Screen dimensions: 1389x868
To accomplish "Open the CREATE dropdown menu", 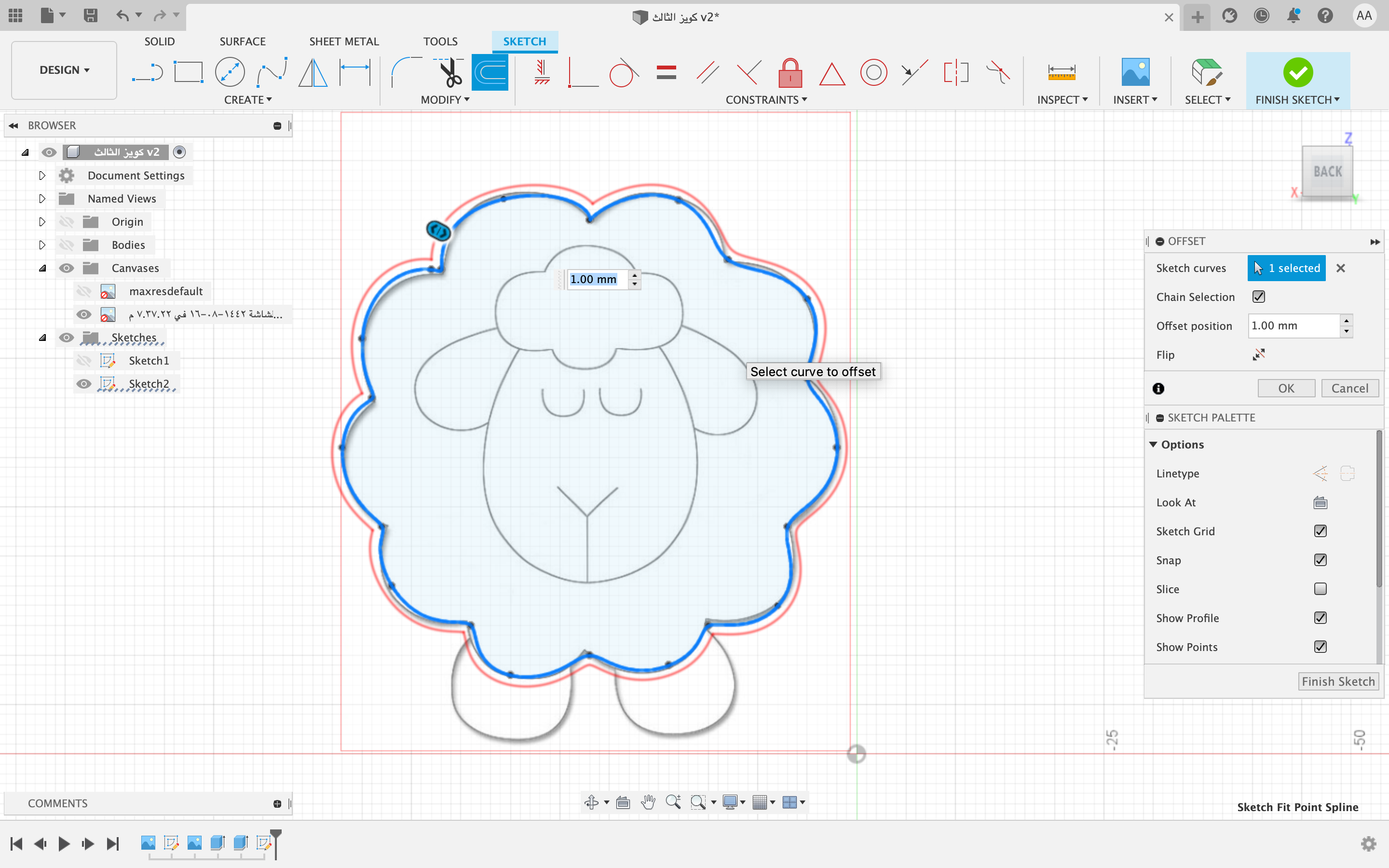I will coord(248,100).
